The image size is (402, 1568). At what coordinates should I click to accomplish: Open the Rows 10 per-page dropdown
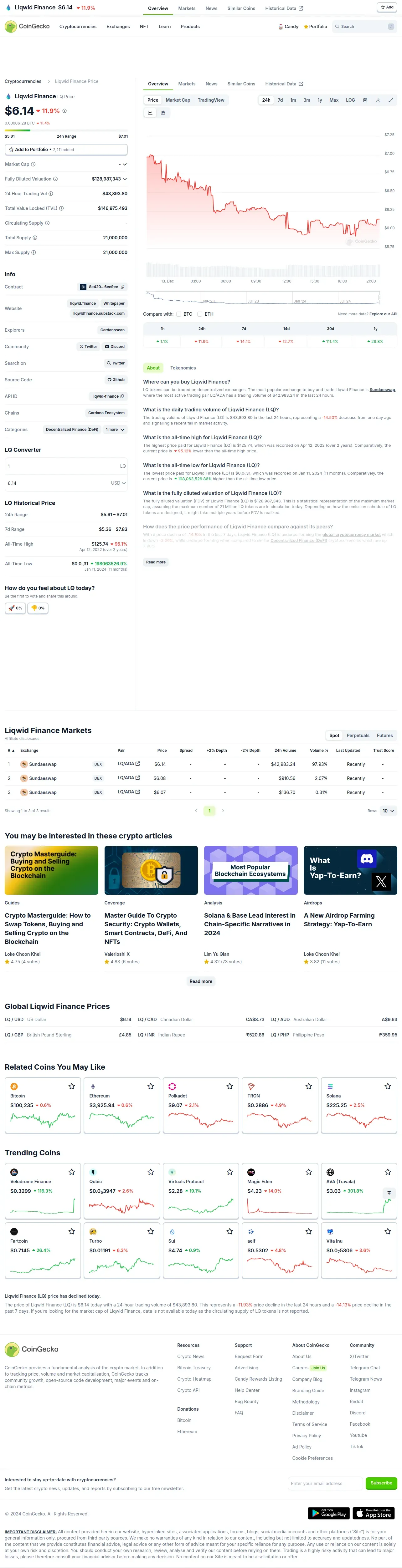click(x=389, y=811)
